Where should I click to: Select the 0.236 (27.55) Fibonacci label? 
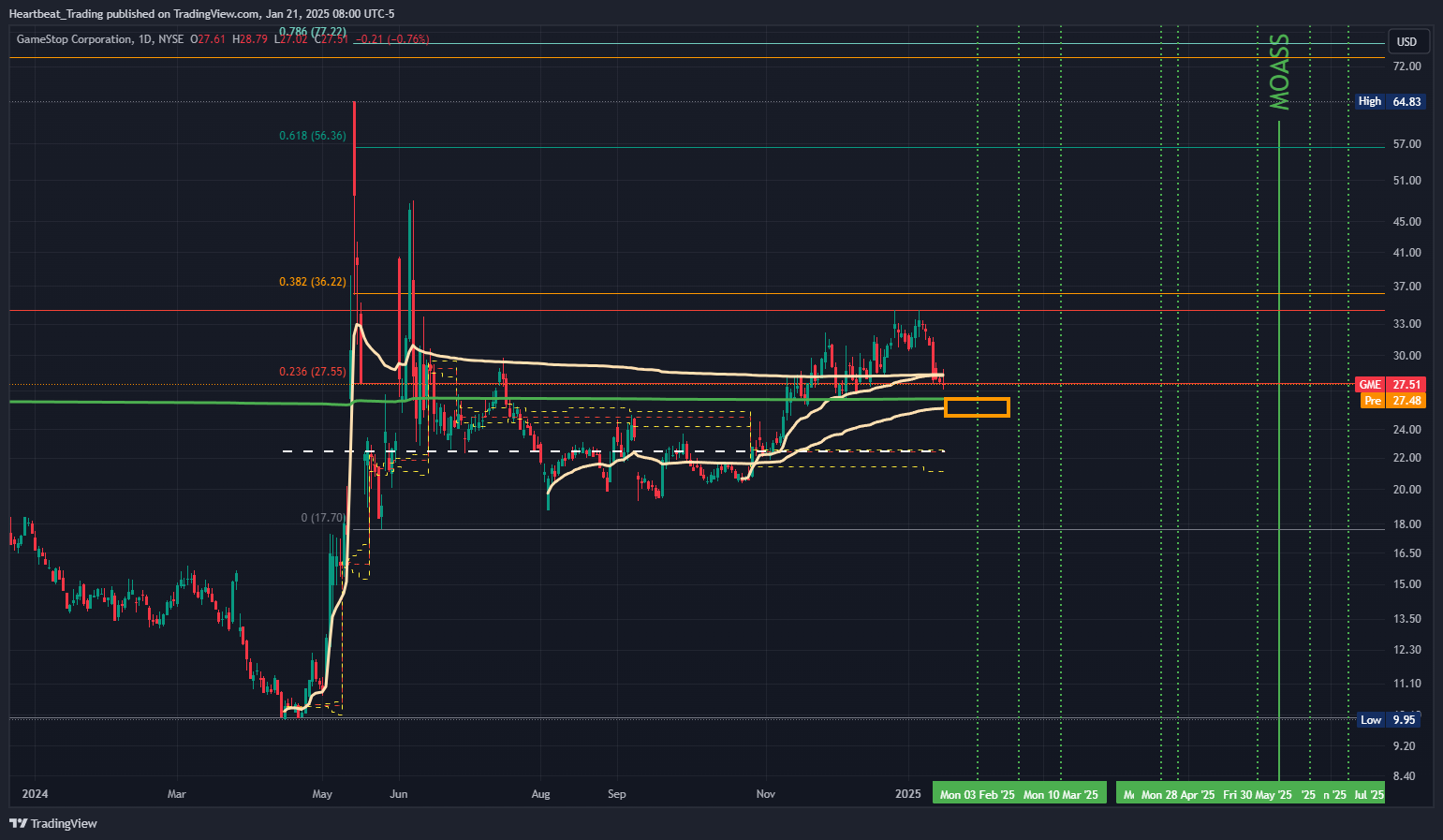pos(313,372)
